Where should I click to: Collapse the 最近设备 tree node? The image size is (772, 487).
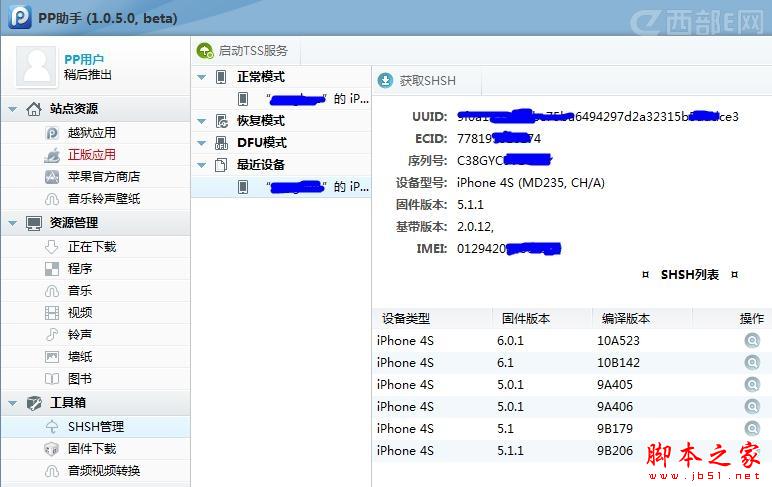(201, 165)
